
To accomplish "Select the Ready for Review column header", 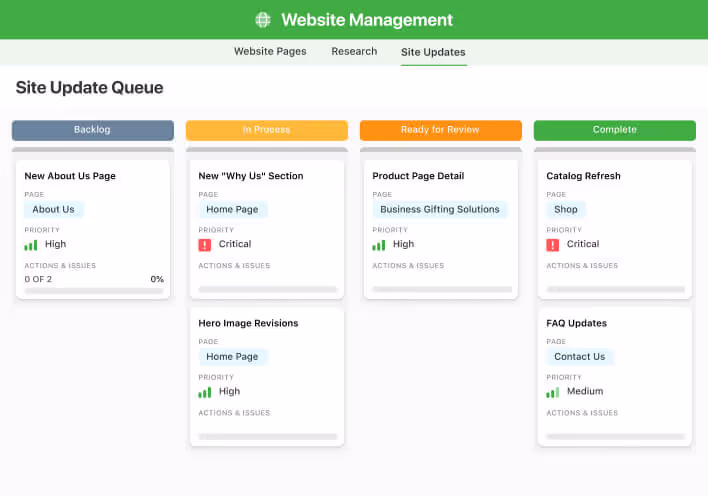I will tap(440, 130).
